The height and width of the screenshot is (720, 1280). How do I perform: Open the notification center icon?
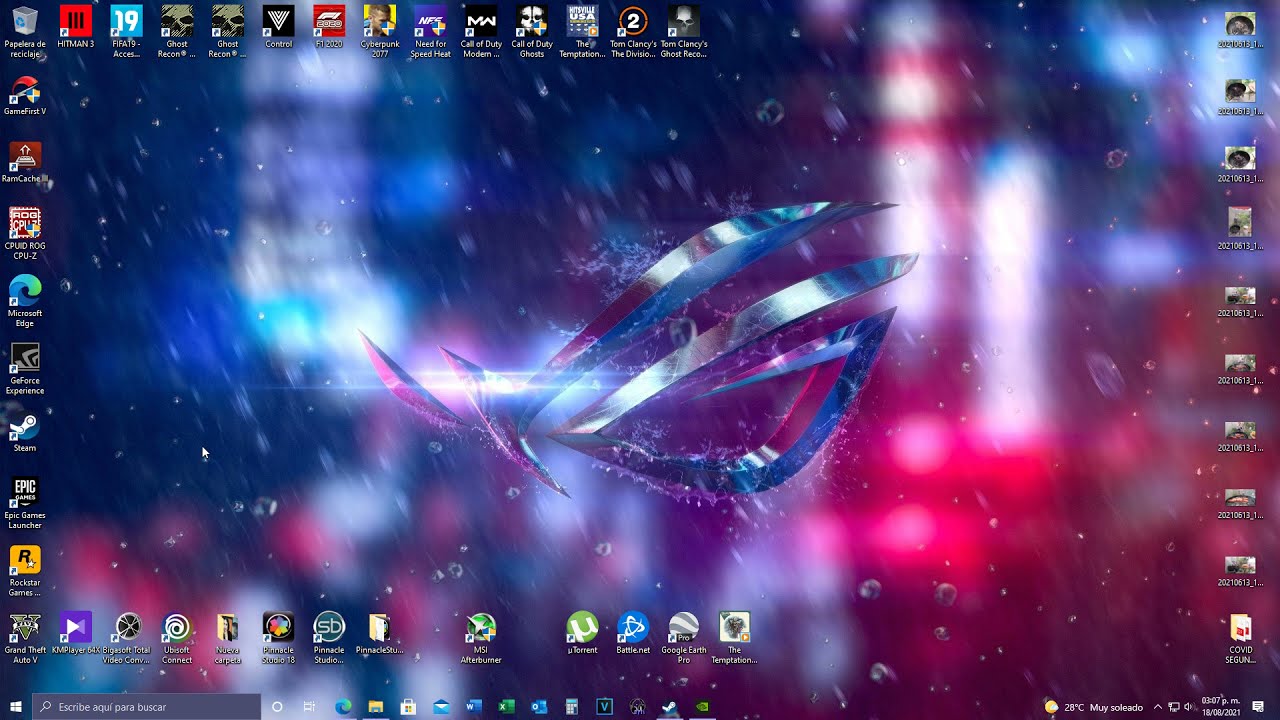(x=1258, y=707)
